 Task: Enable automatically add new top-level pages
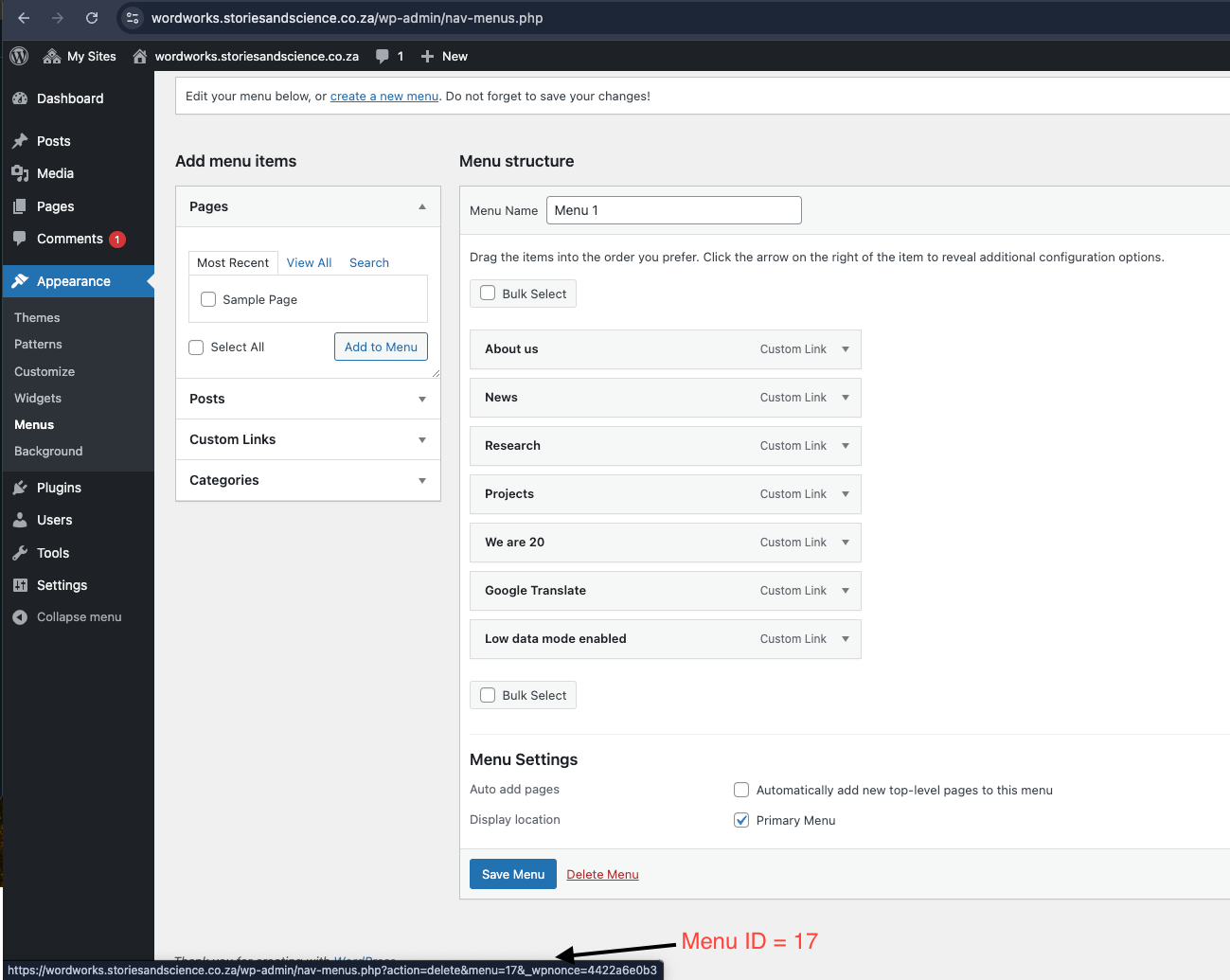coord(741,790)
